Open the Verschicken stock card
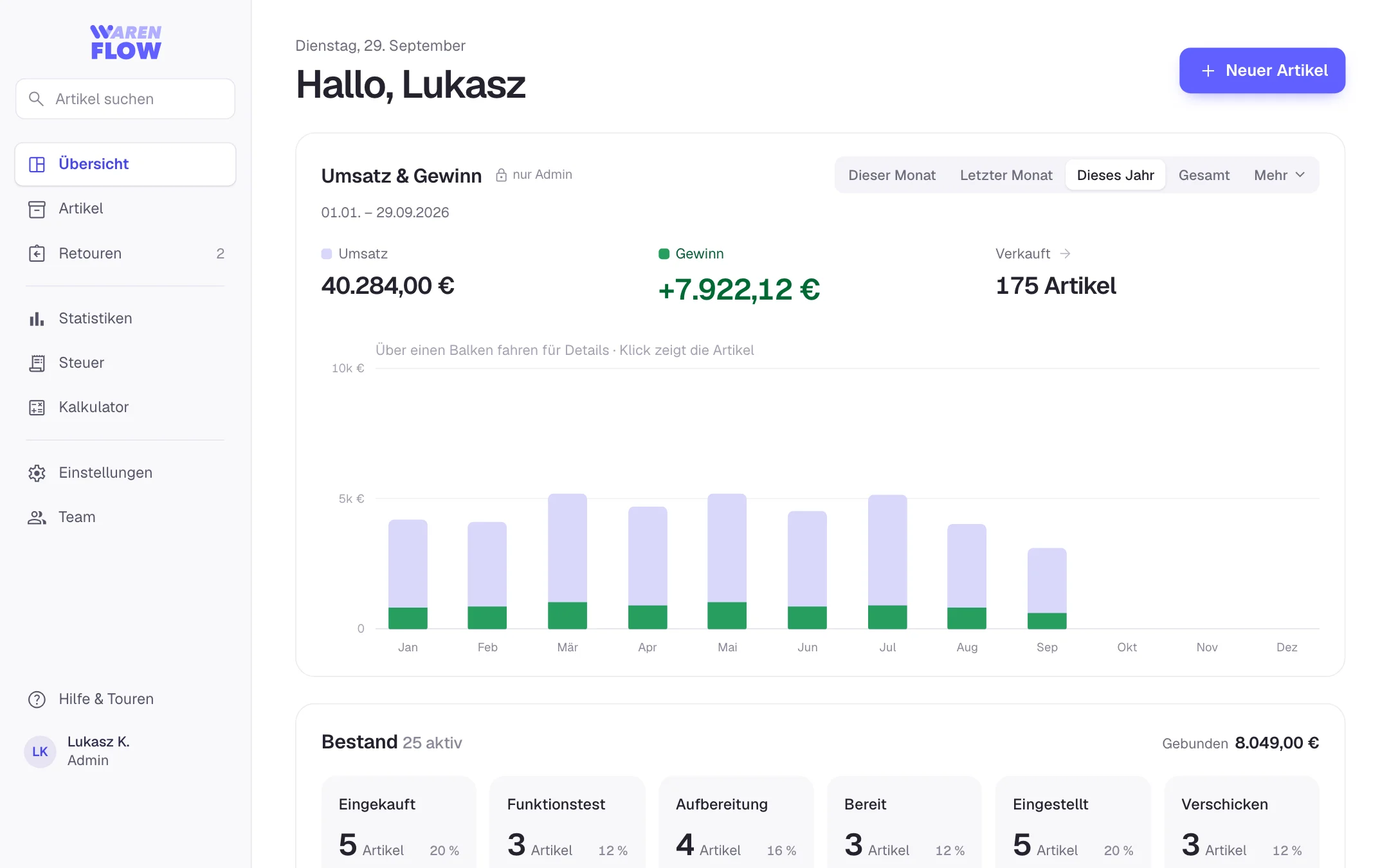1389x868 pixels. coord(1241,823)
